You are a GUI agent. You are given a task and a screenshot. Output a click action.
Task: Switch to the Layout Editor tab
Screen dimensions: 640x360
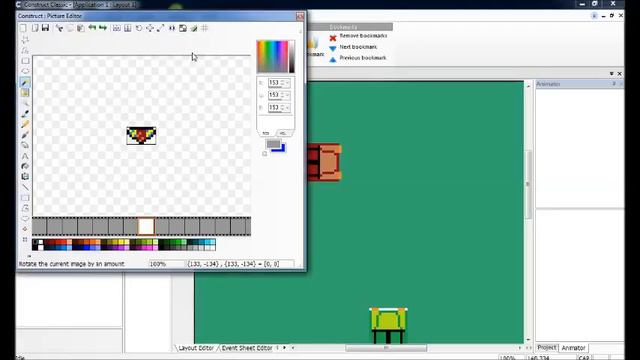196,348
